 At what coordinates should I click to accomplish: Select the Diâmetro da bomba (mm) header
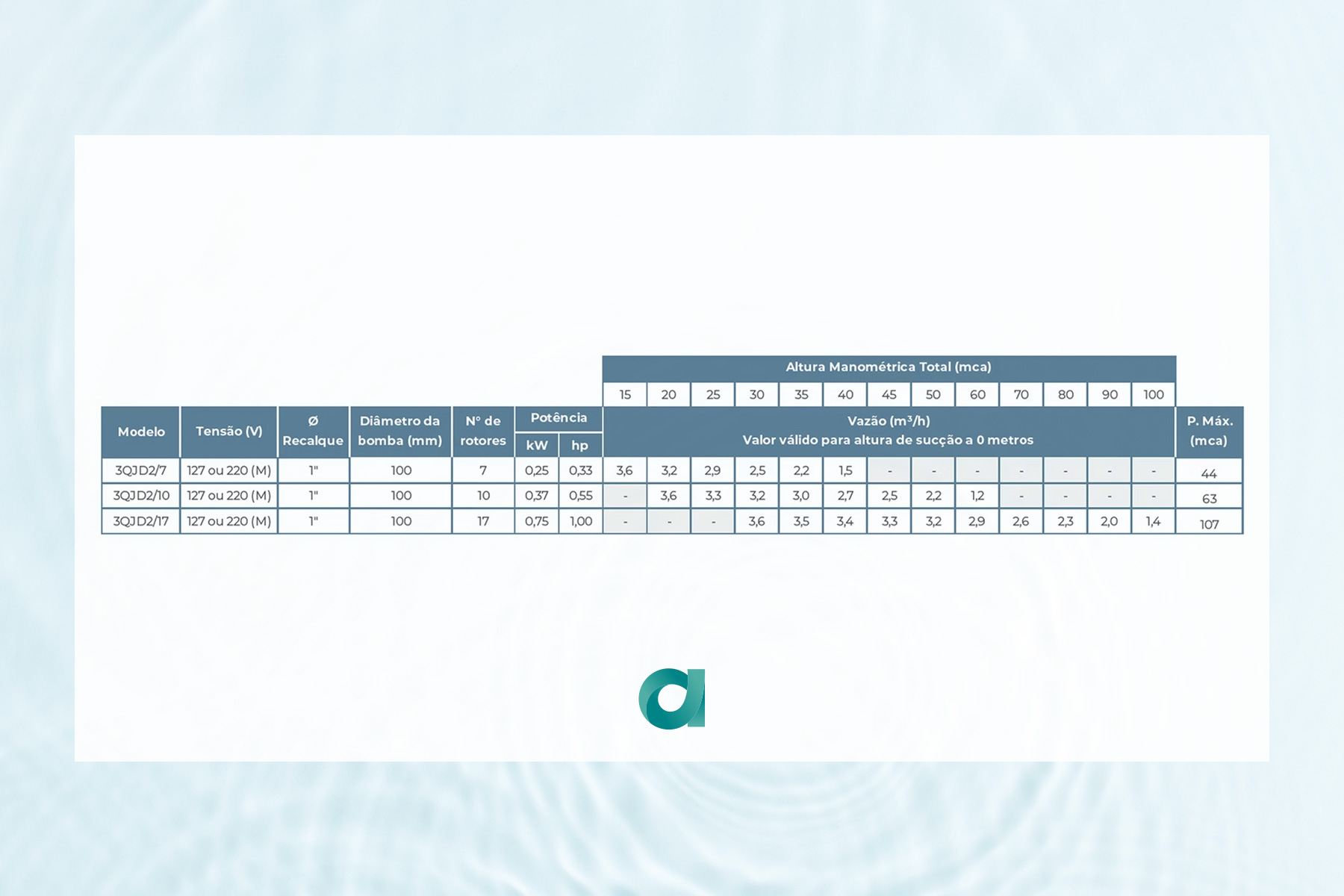pyautogui.click(x=400, y=432)
